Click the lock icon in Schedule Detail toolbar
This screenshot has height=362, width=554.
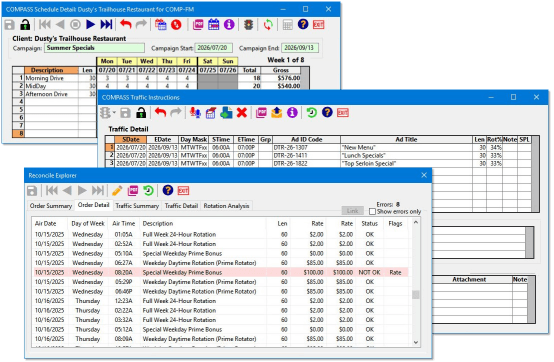click(25, 25)
